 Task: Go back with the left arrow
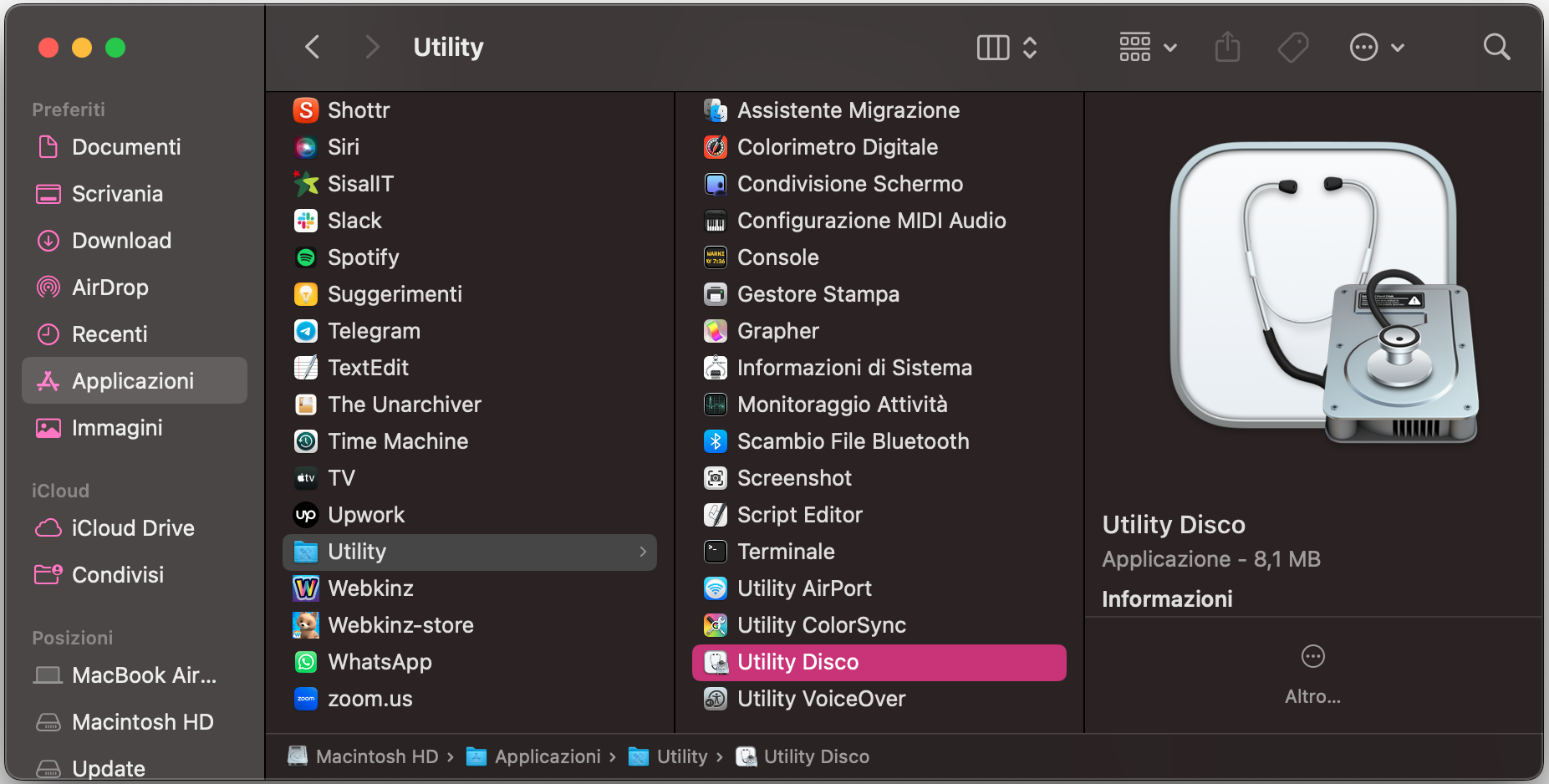313,47
